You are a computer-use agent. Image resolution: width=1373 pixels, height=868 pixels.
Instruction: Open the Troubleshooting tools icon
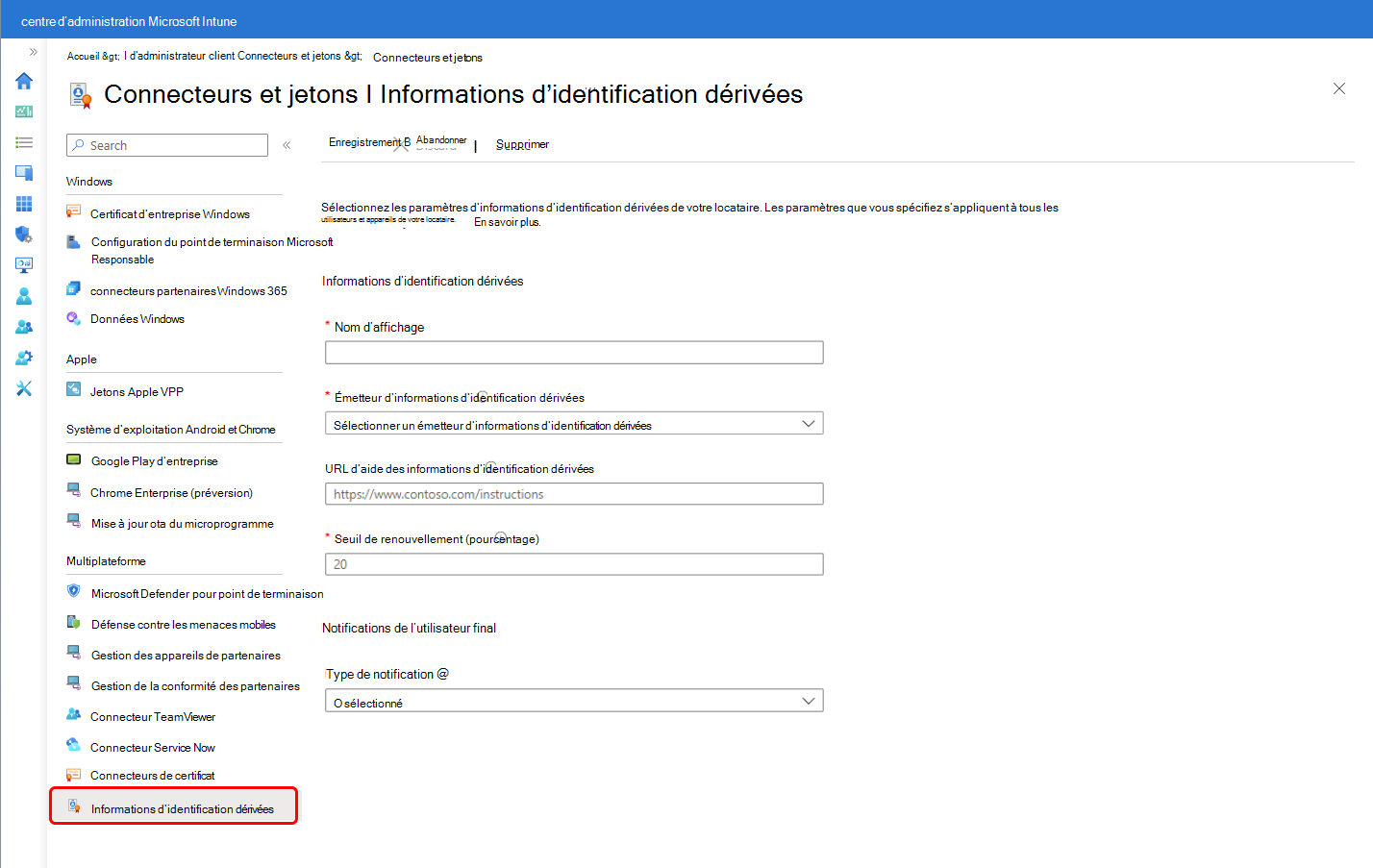click(x=24, y=388)
